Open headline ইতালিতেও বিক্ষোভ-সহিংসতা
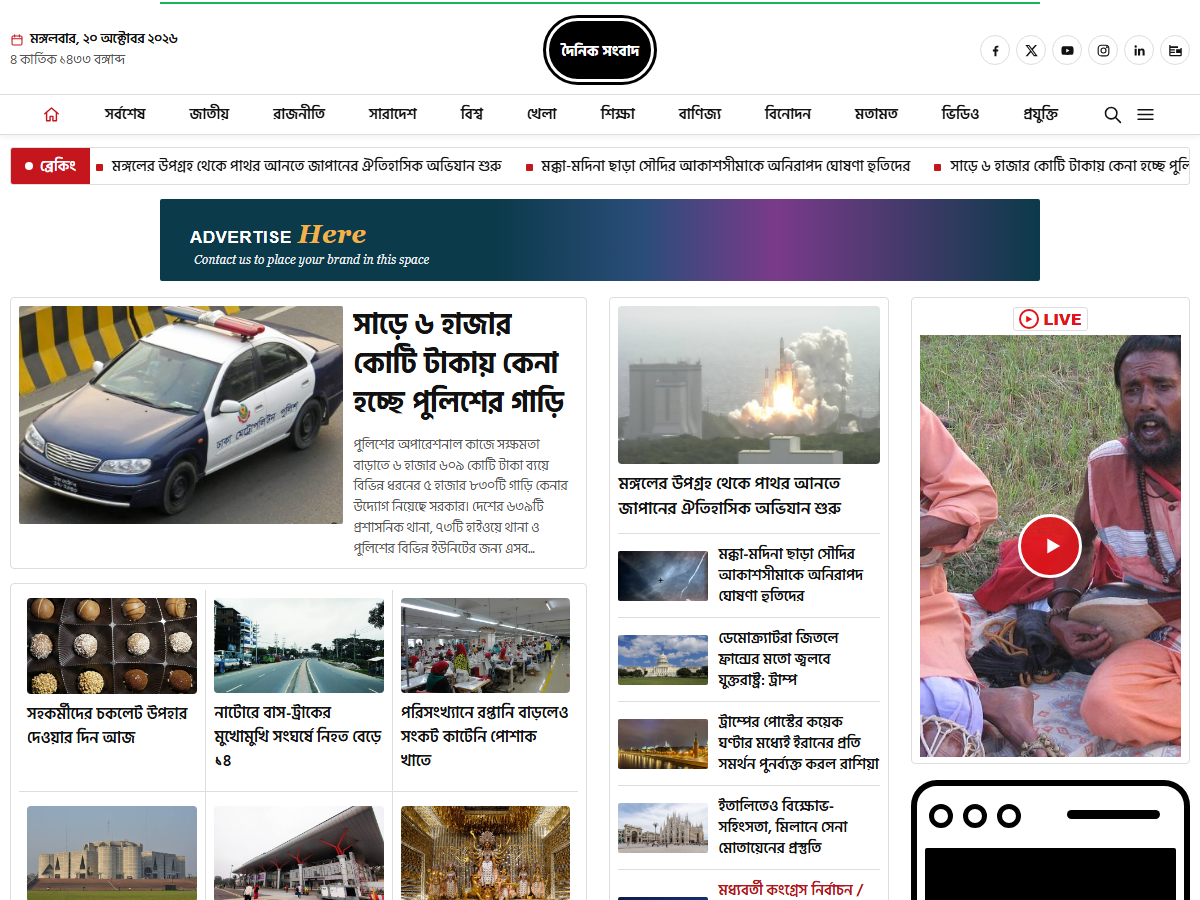 [783, 827]
